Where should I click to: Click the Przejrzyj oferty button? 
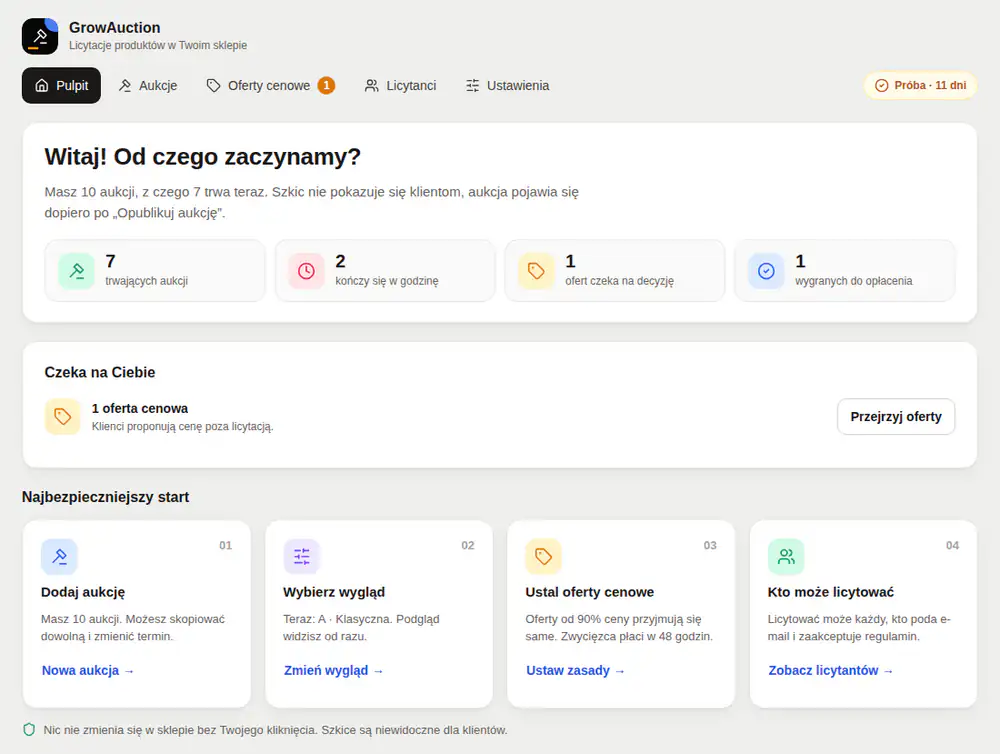tap(896, 417)
